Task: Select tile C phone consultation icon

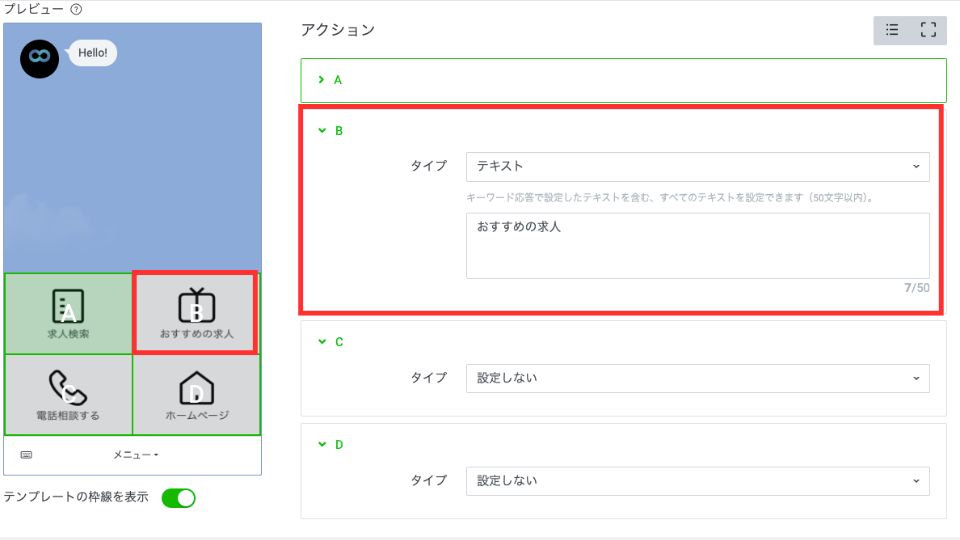Action: (x=68, y=387)
